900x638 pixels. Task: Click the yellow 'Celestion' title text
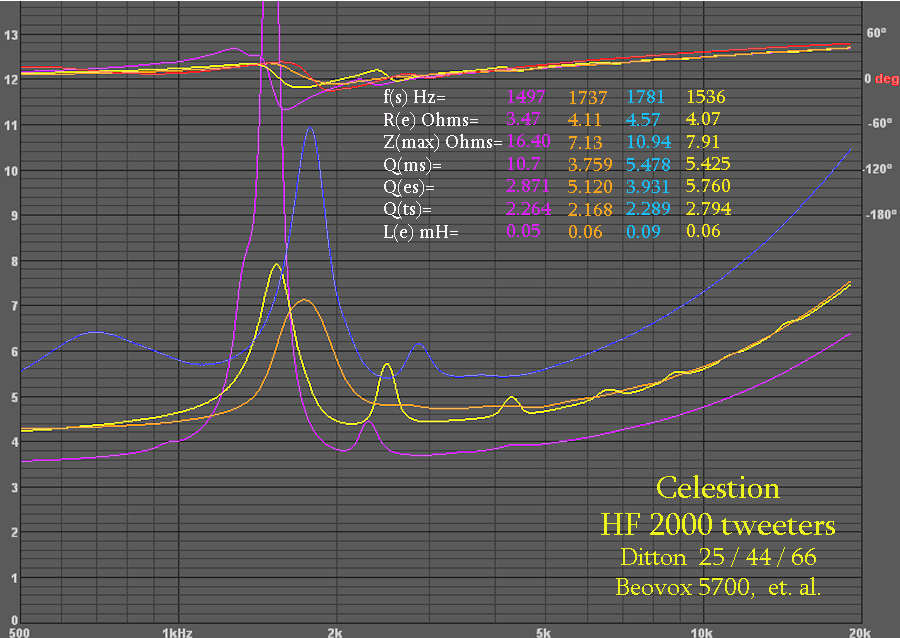pyautogui.click(x=717, y=488)
